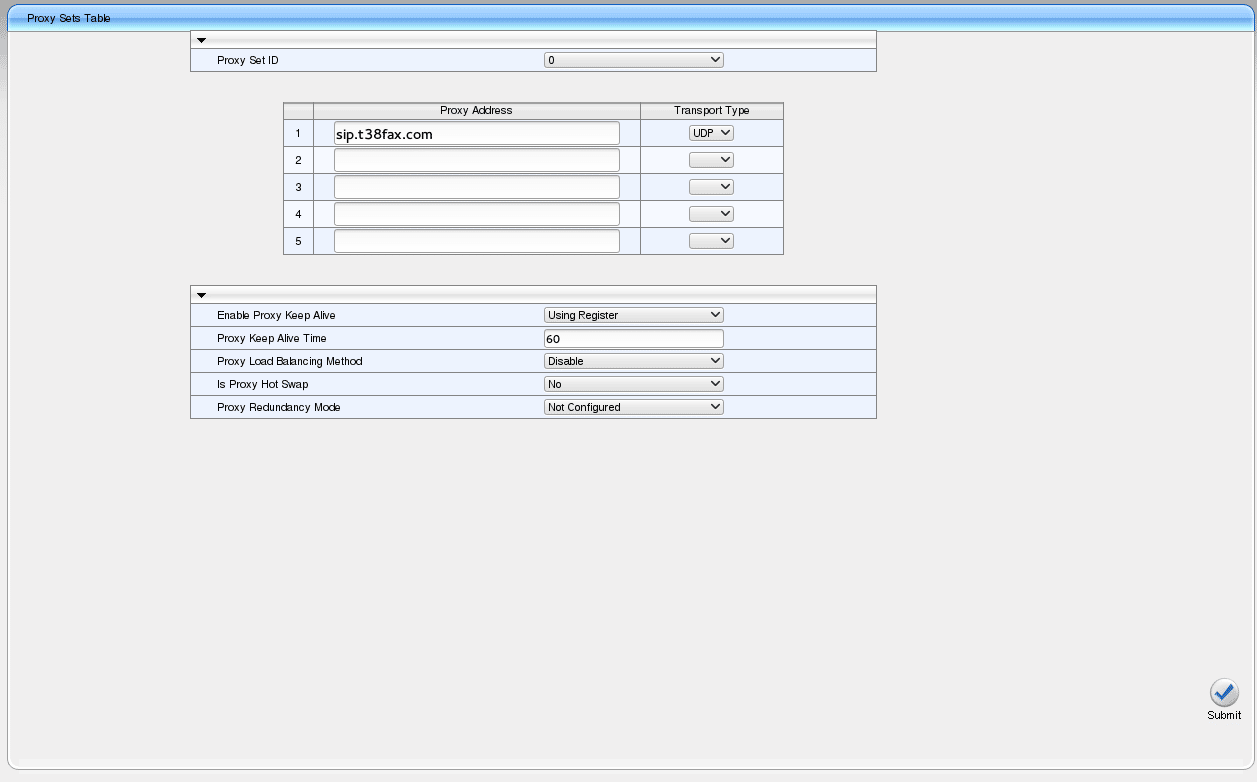Click the Proxy Address column header
Viewport: 1257px width, 782px height.
(476, 110)
